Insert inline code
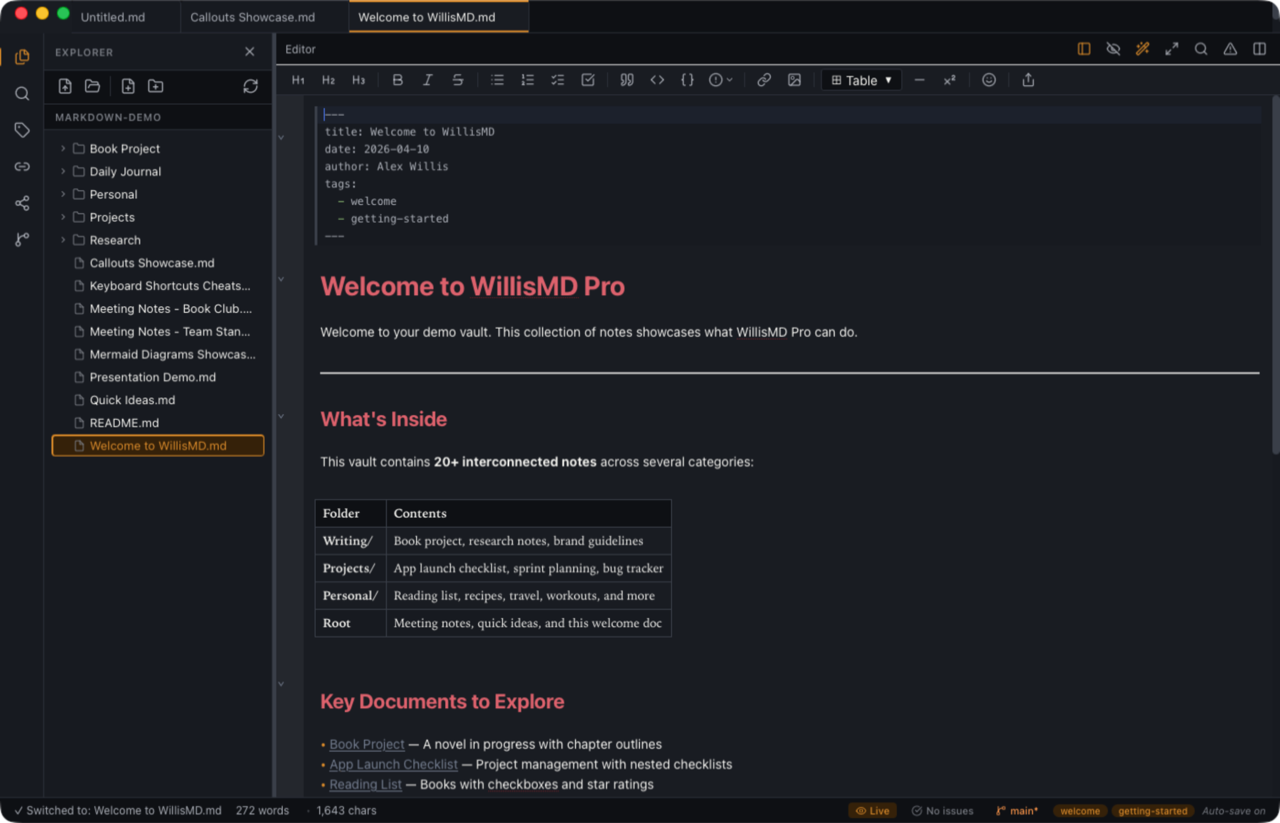The width and height of the screenshot is (1280, 823). [x=657, y=80]
